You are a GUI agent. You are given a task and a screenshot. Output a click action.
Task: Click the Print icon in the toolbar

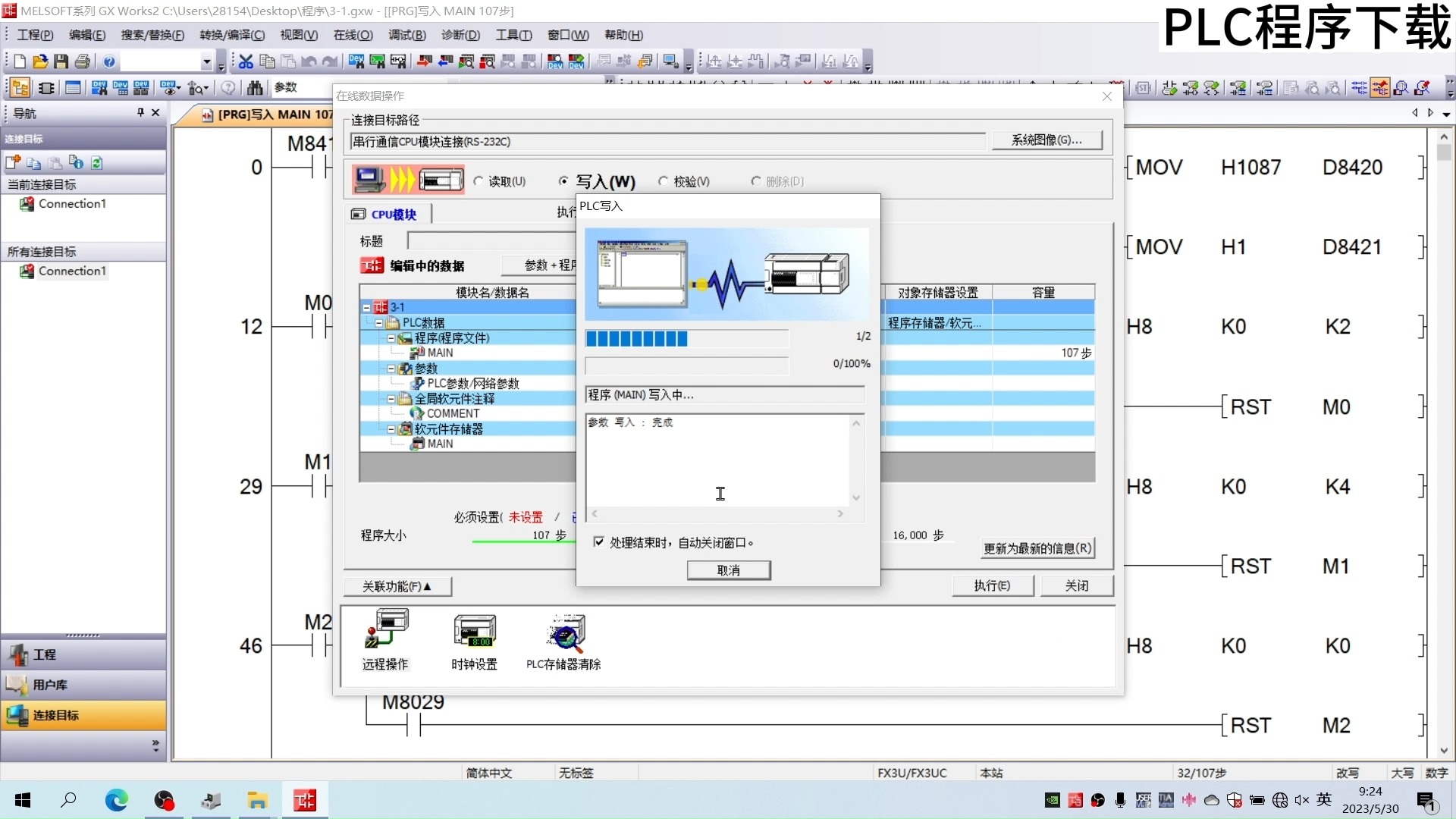(82, 61)
